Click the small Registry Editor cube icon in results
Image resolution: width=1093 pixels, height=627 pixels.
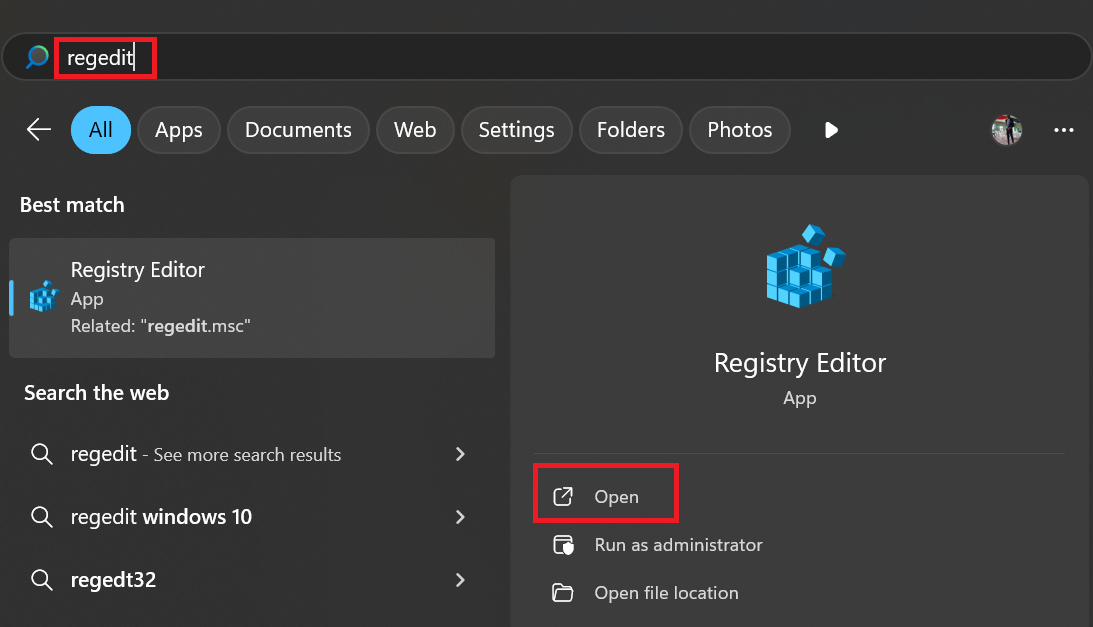(44, 296)
